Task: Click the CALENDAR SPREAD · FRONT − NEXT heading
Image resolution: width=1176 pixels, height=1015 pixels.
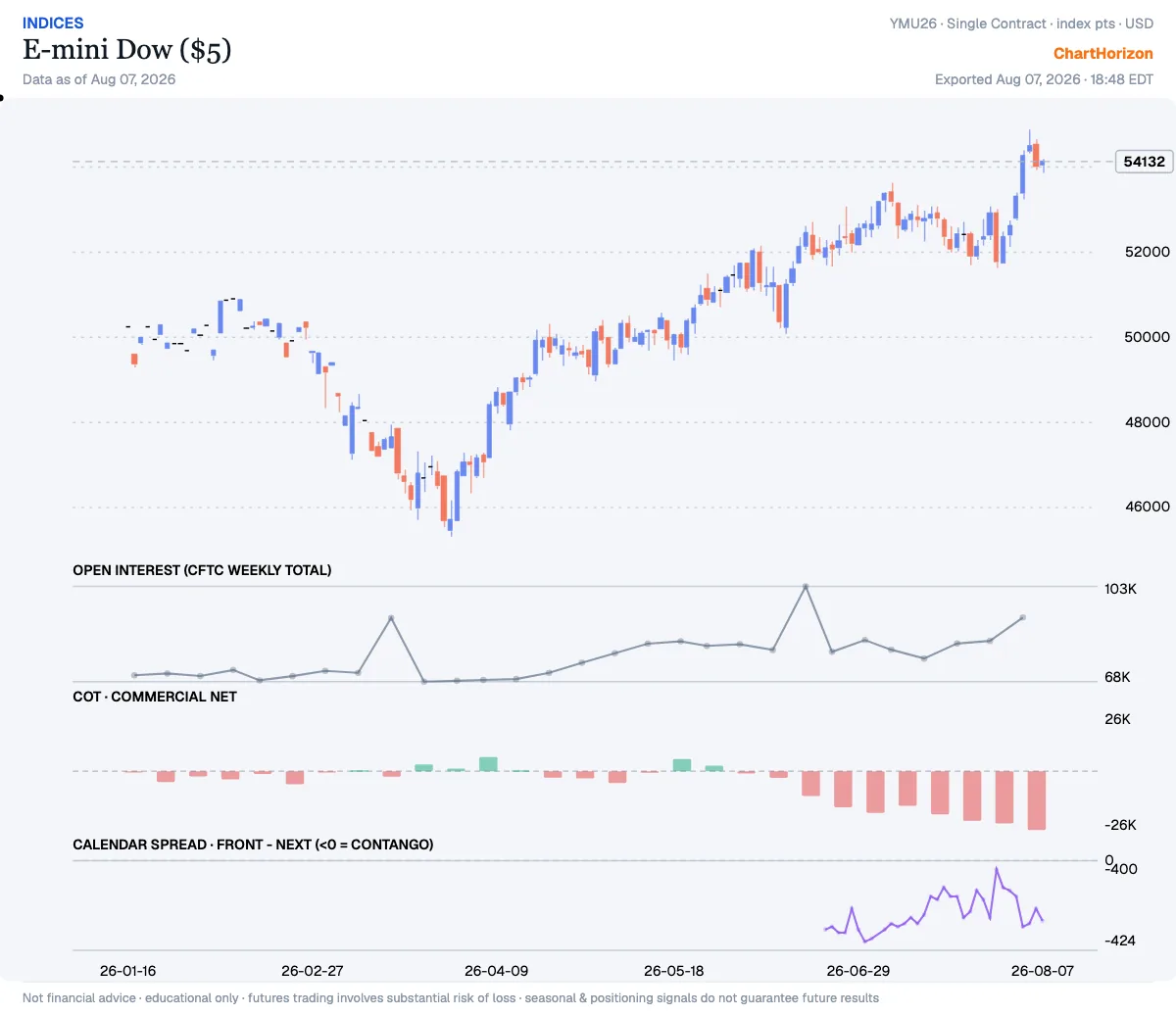Action: 253,845
